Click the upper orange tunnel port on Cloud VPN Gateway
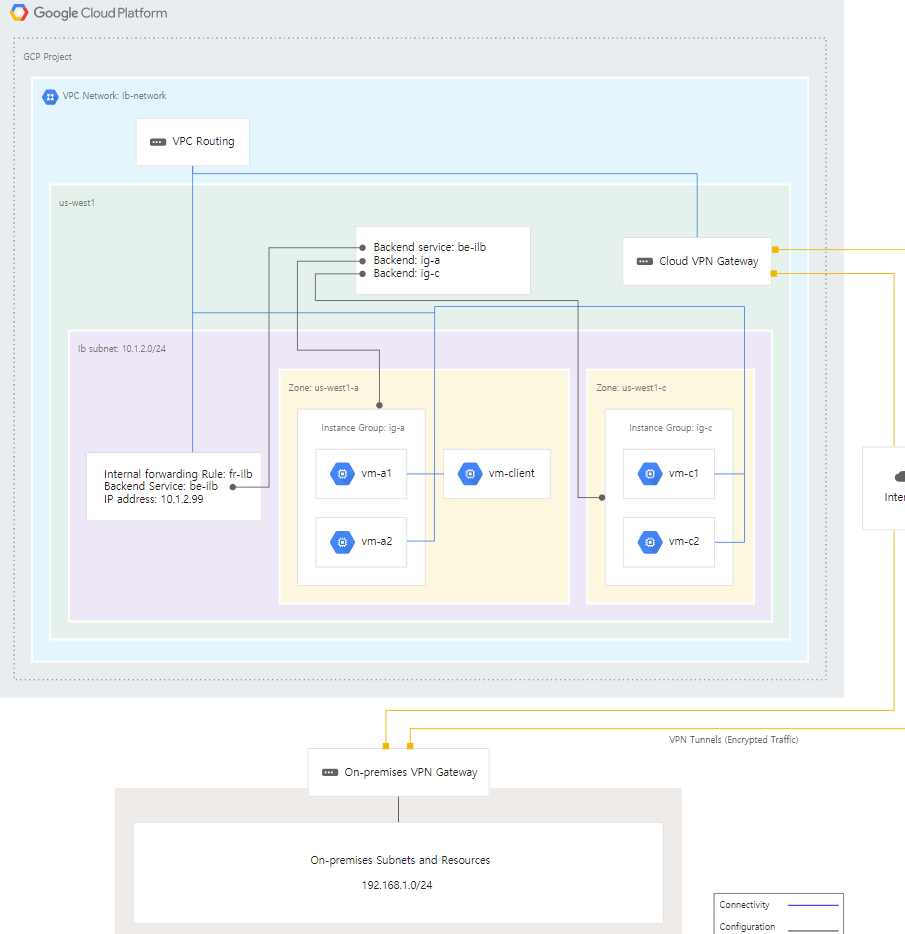Viewport: 905px width, 934px height. tap(775, 250)
